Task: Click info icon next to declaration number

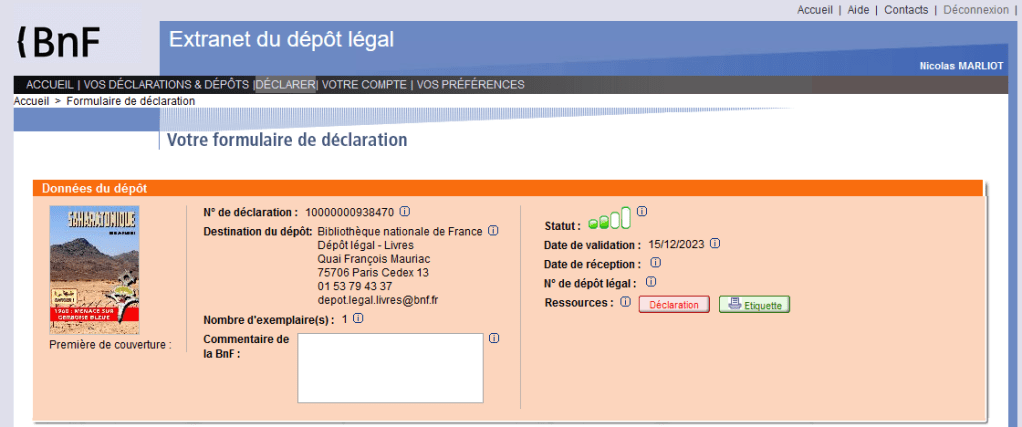Action: [x=405, y=212]
